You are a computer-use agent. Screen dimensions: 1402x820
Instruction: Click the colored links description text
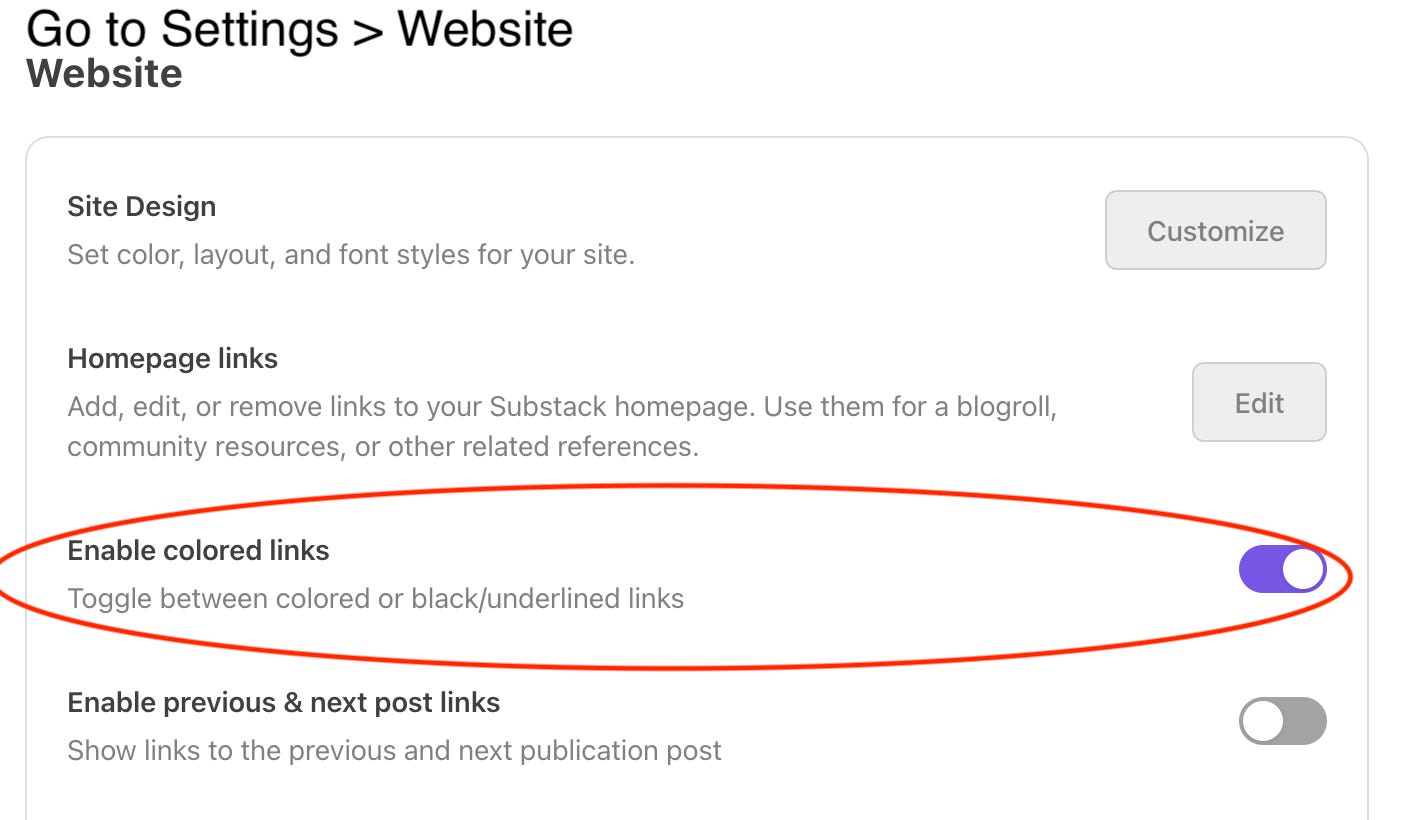(x=375, y=598)
